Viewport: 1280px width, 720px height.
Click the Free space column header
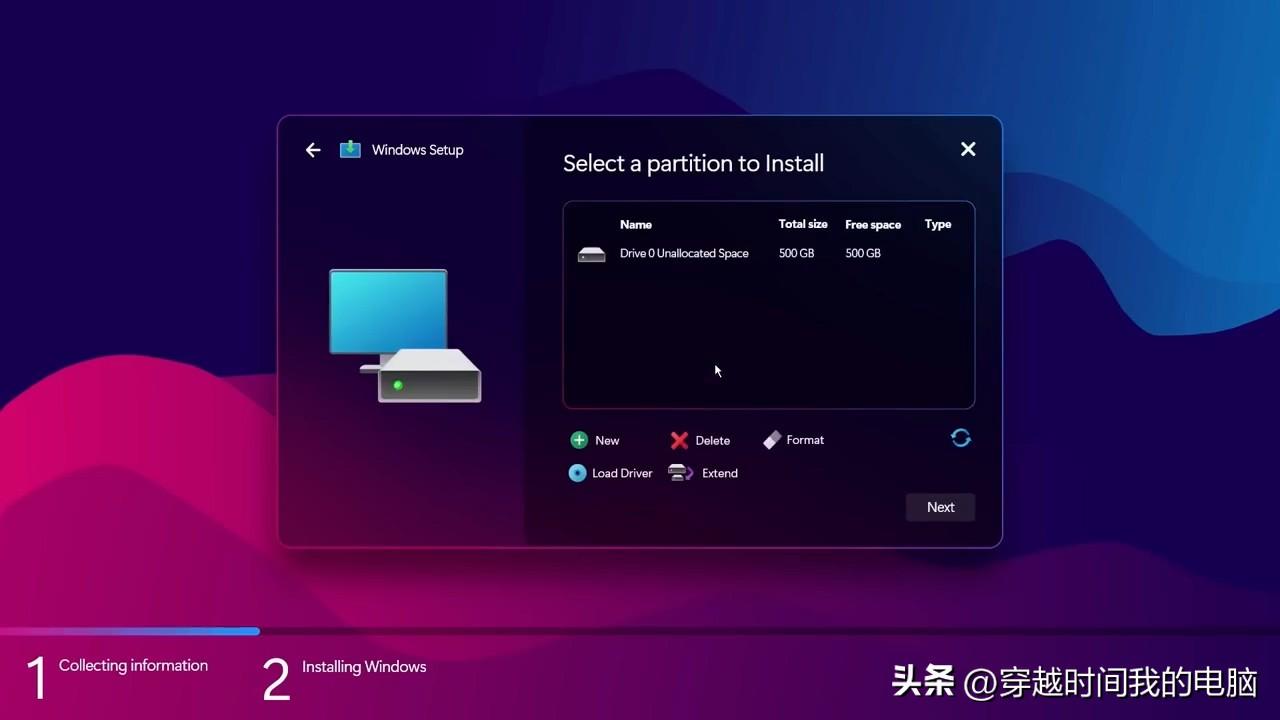[x=873, y=225]
